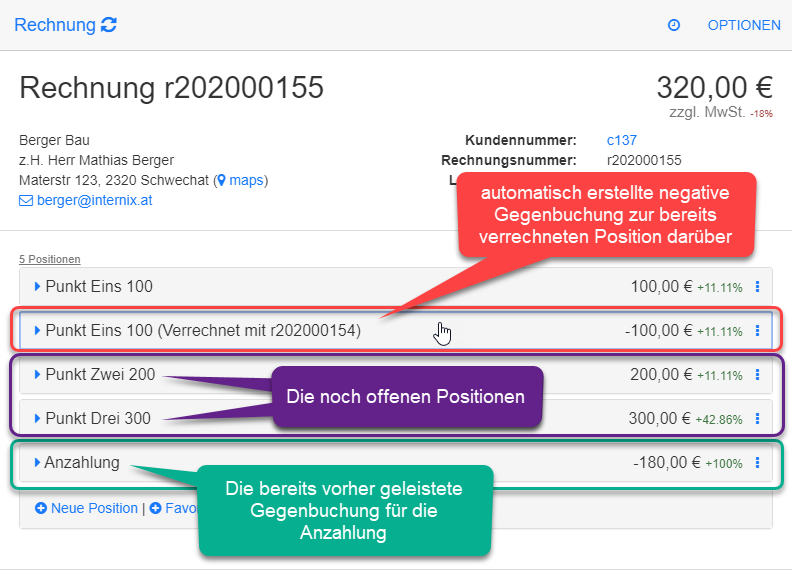Viewport: 792px width, 570px height.
Task: Click the map pin icon beside maps
Action: 221,180
